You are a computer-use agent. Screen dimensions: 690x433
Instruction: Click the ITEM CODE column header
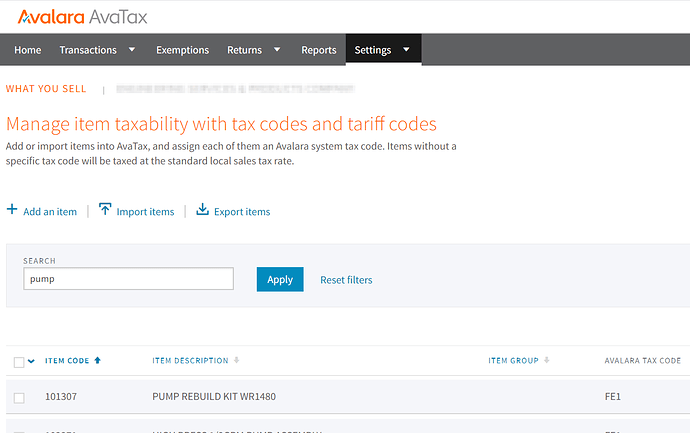pyautogui.click(x=67, y=360)
